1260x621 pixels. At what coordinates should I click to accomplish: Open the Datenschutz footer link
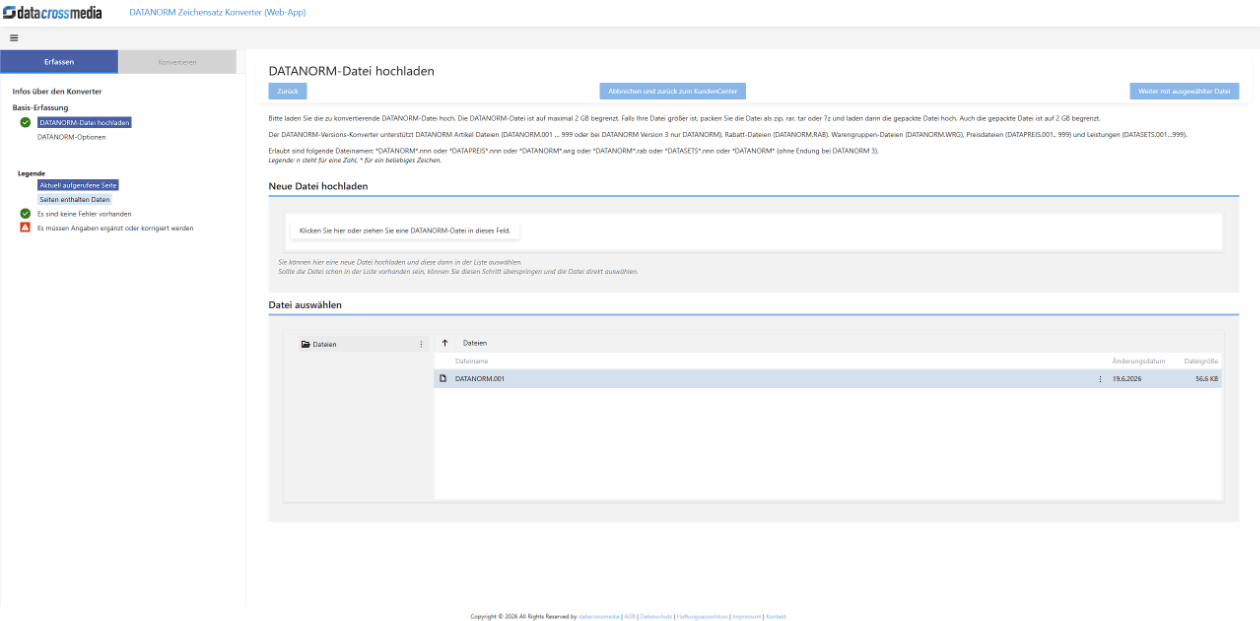pyautogui.click(x=656, y=616)
